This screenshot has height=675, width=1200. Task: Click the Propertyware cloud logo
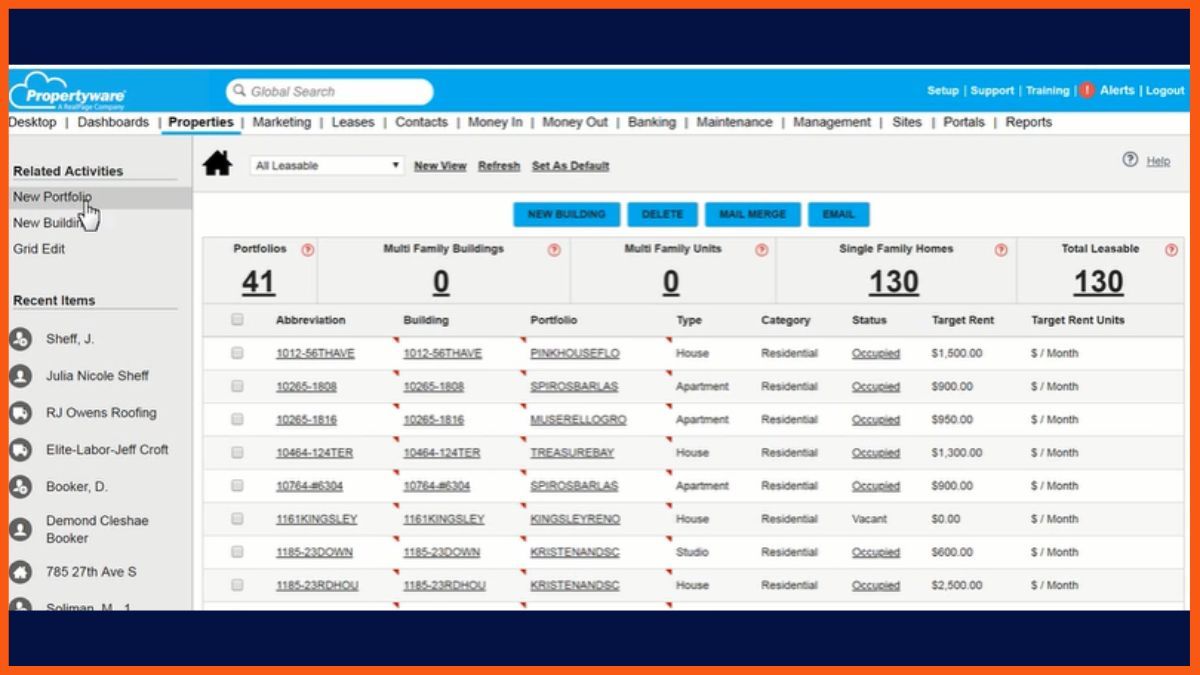(x=67, y=93)
